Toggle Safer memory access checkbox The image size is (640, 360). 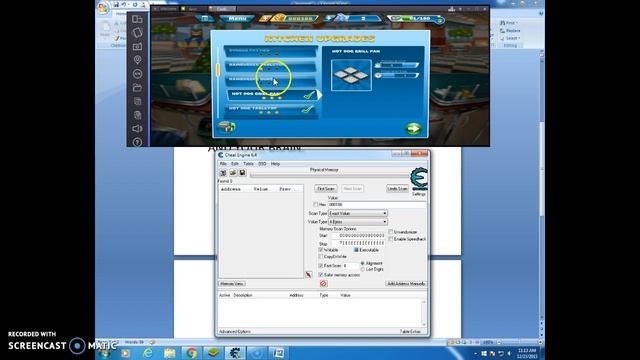(321, 275)
